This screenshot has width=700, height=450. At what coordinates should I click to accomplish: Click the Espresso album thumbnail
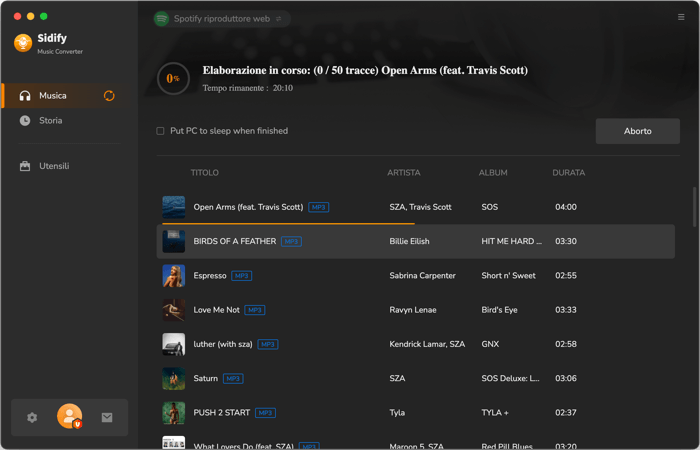(174, 275)
